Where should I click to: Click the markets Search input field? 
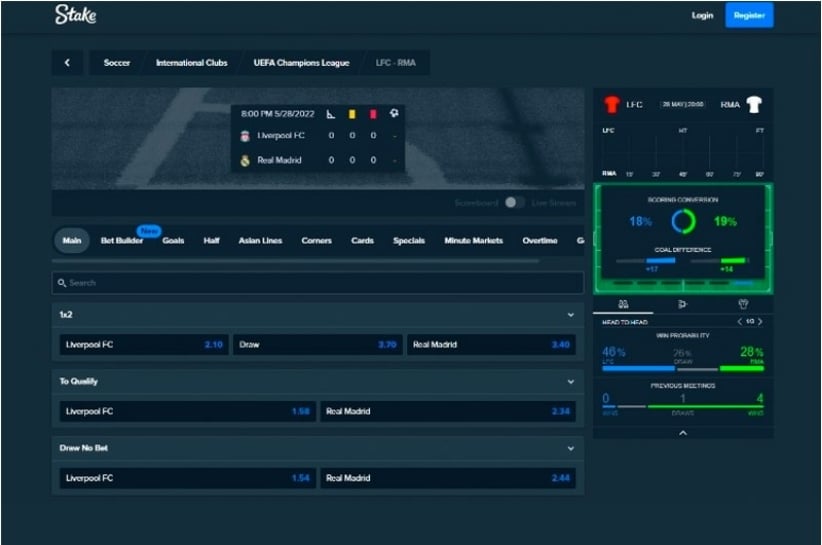click(318, 283)
